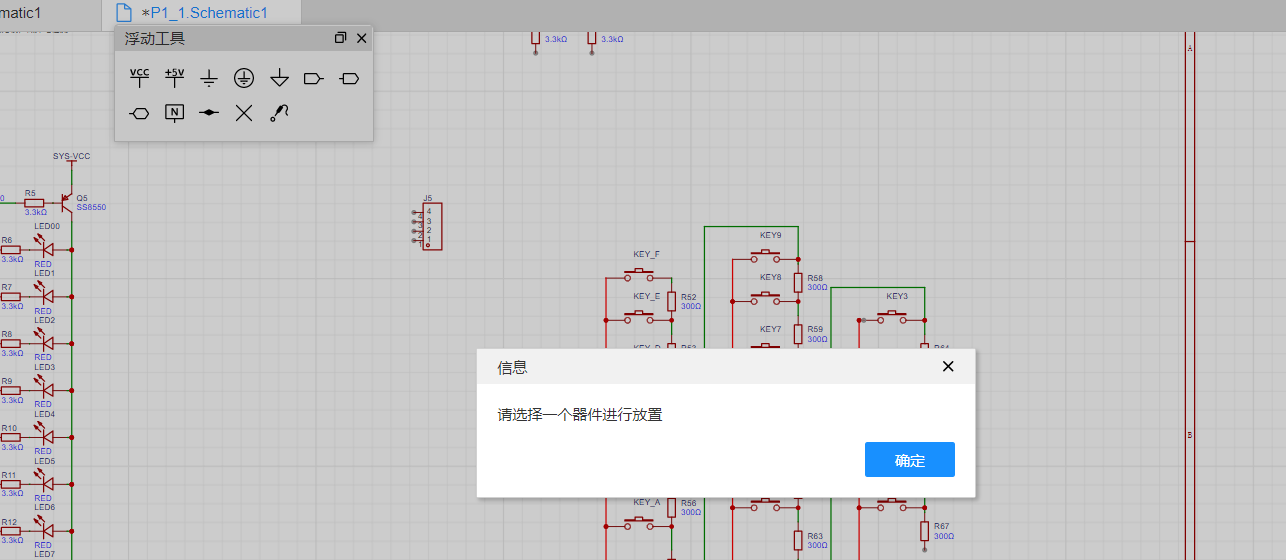Select the VCC power symbol tool
Screen dimensions: 1286x560
click(x=139, y=78)
